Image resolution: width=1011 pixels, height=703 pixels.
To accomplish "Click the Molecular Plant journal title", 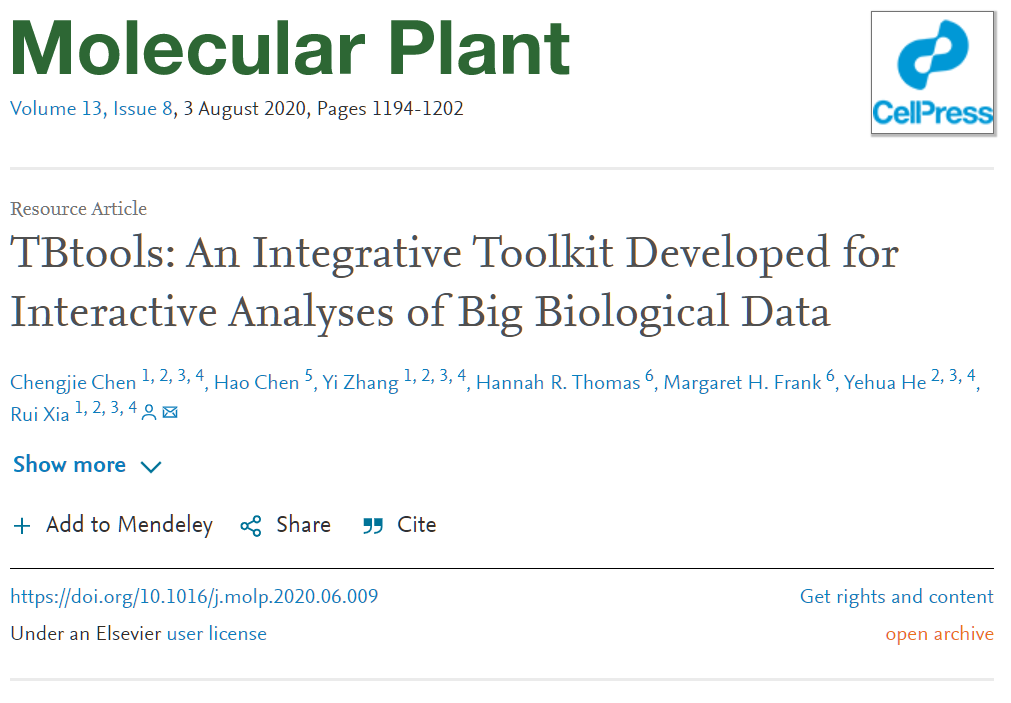I will click(x=290, y=49).
